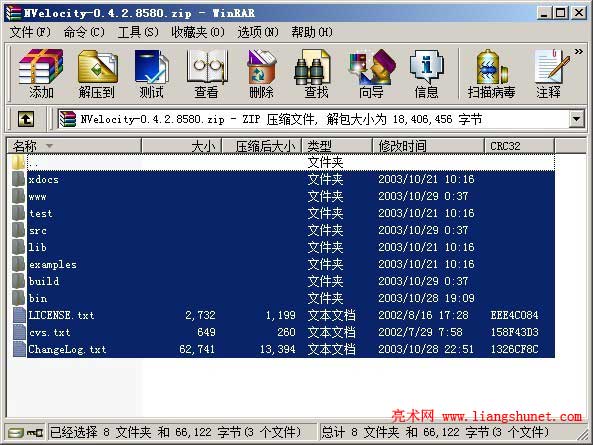Click CRC32 value EEE4C084
Screen dimensions: 595x445
click(x=515, y=315)
